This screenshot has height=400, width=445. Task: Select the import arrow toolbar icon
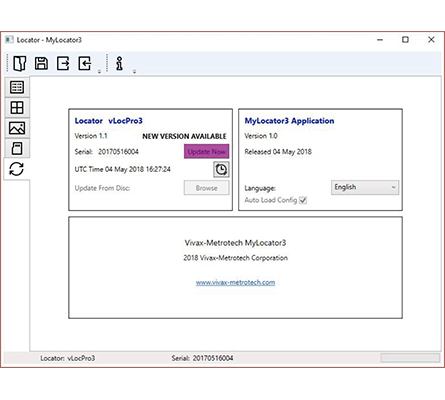tap(85, 63)
